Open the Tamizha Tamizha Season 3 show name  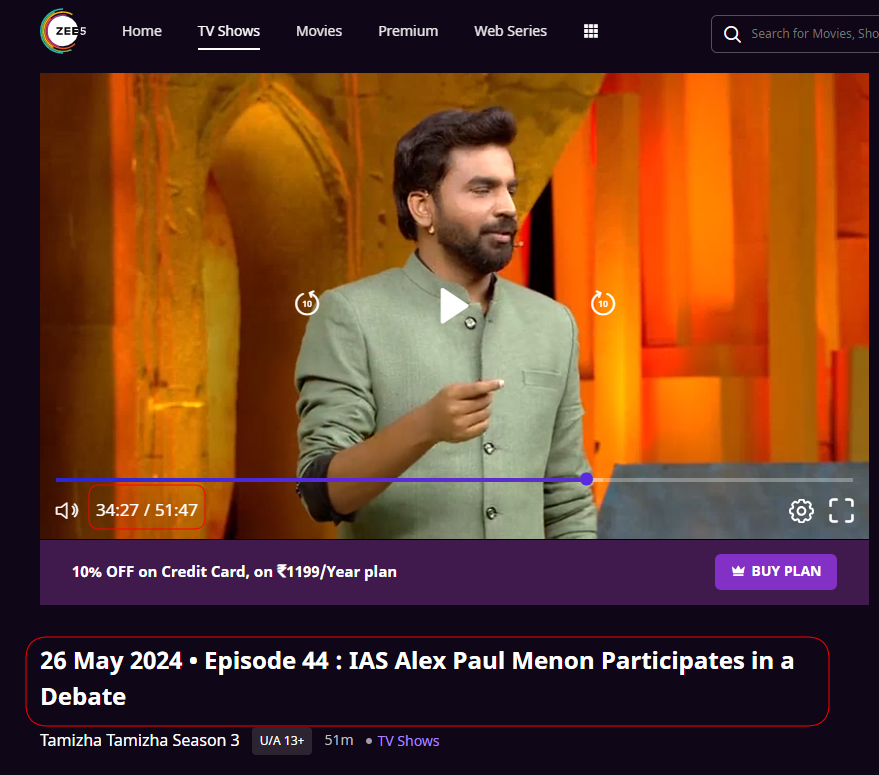click(140, 740)
